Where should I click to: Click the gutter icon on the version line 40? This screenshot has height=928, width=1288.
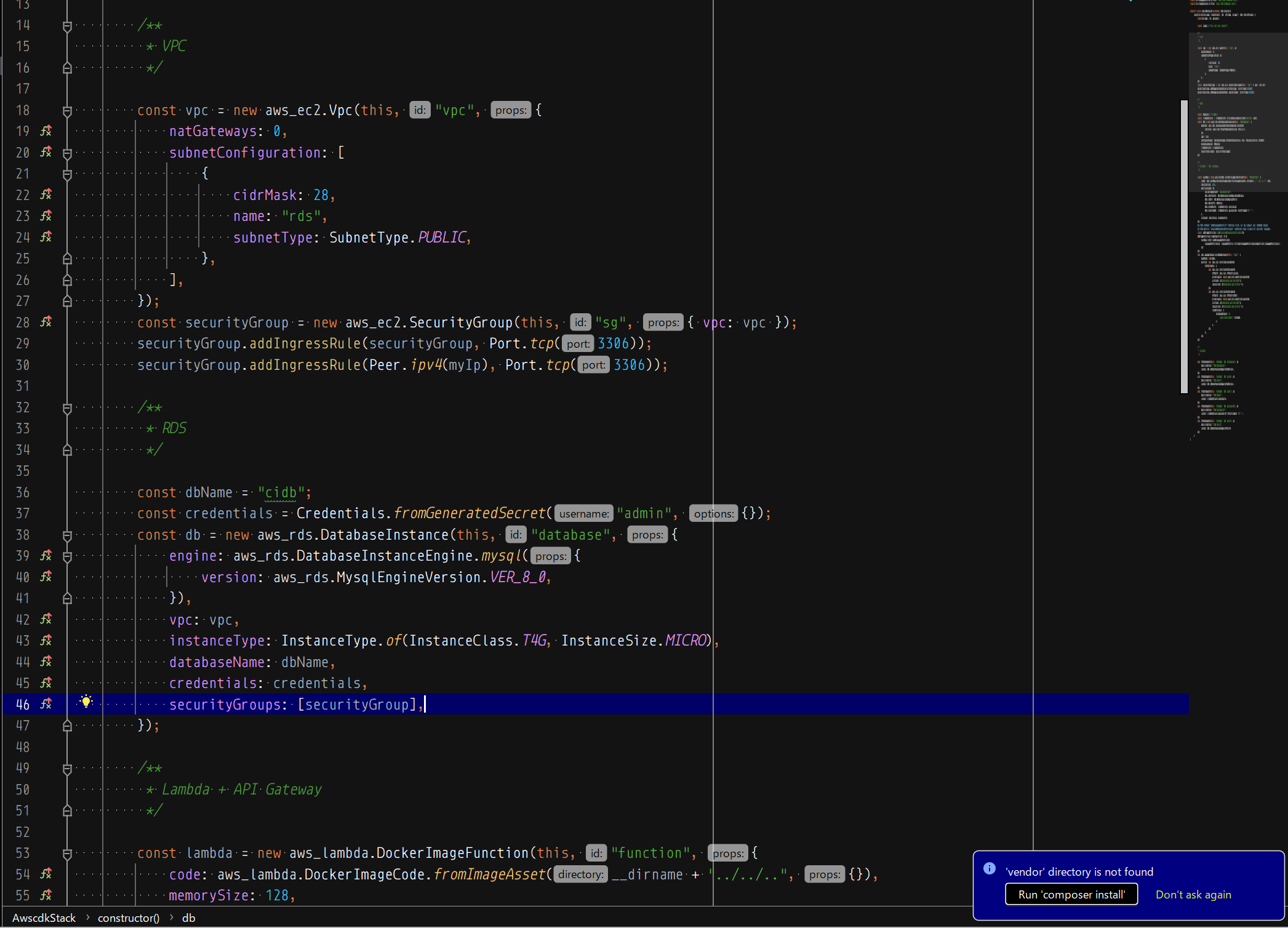pyautogui.click(x=46, y=577)
